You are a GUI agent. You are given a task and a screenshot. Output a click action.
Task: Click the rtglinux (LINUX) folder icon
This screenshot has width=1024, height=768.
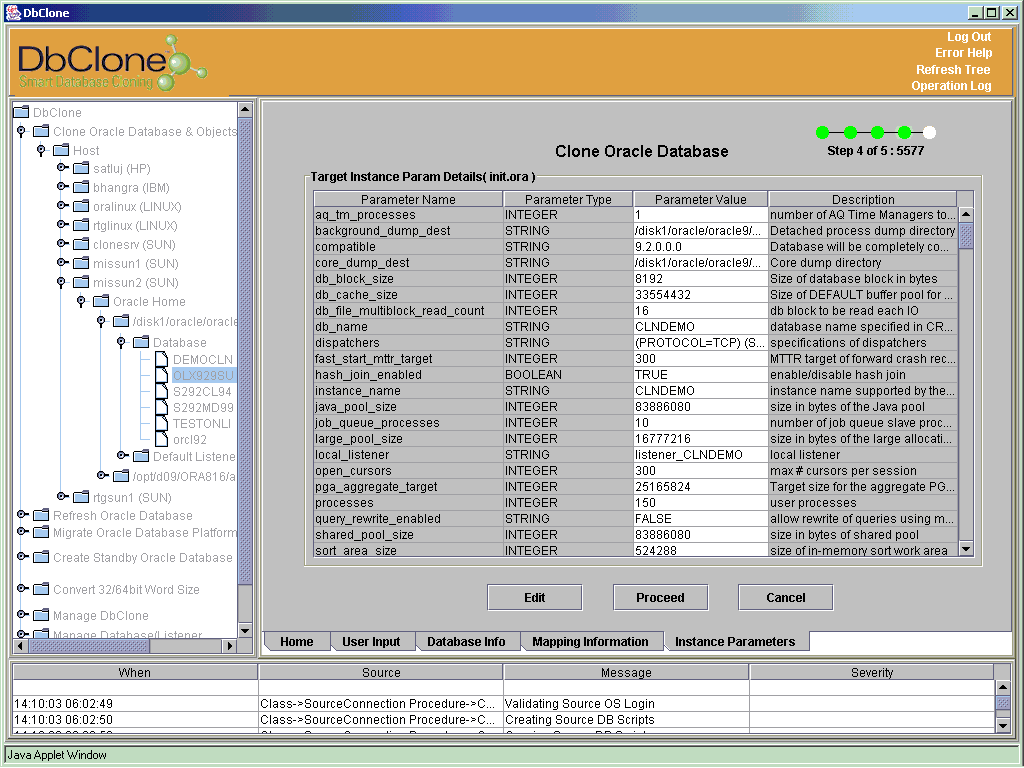coord(81,225)
